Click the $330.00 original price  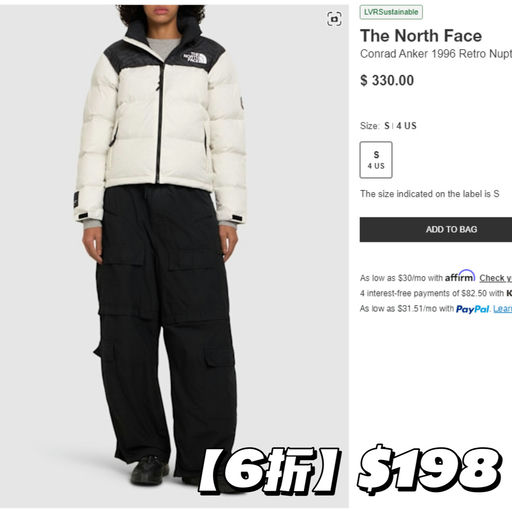point(387,80)
